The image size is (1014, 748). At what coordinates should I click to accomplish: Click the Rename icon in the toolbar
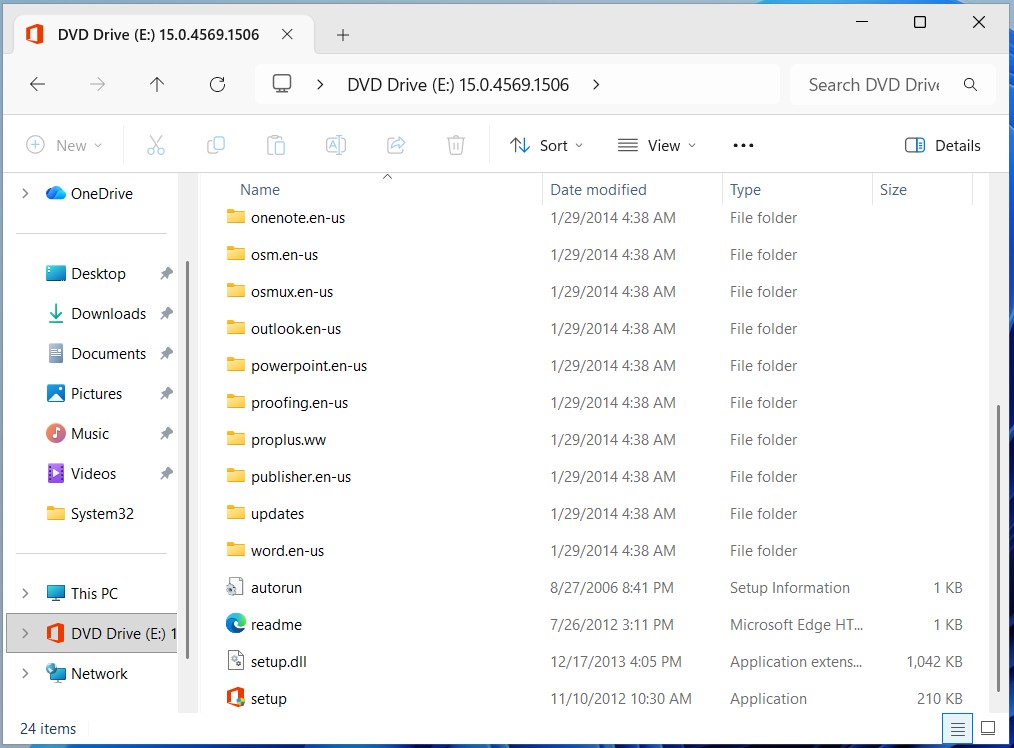[336, 145]
